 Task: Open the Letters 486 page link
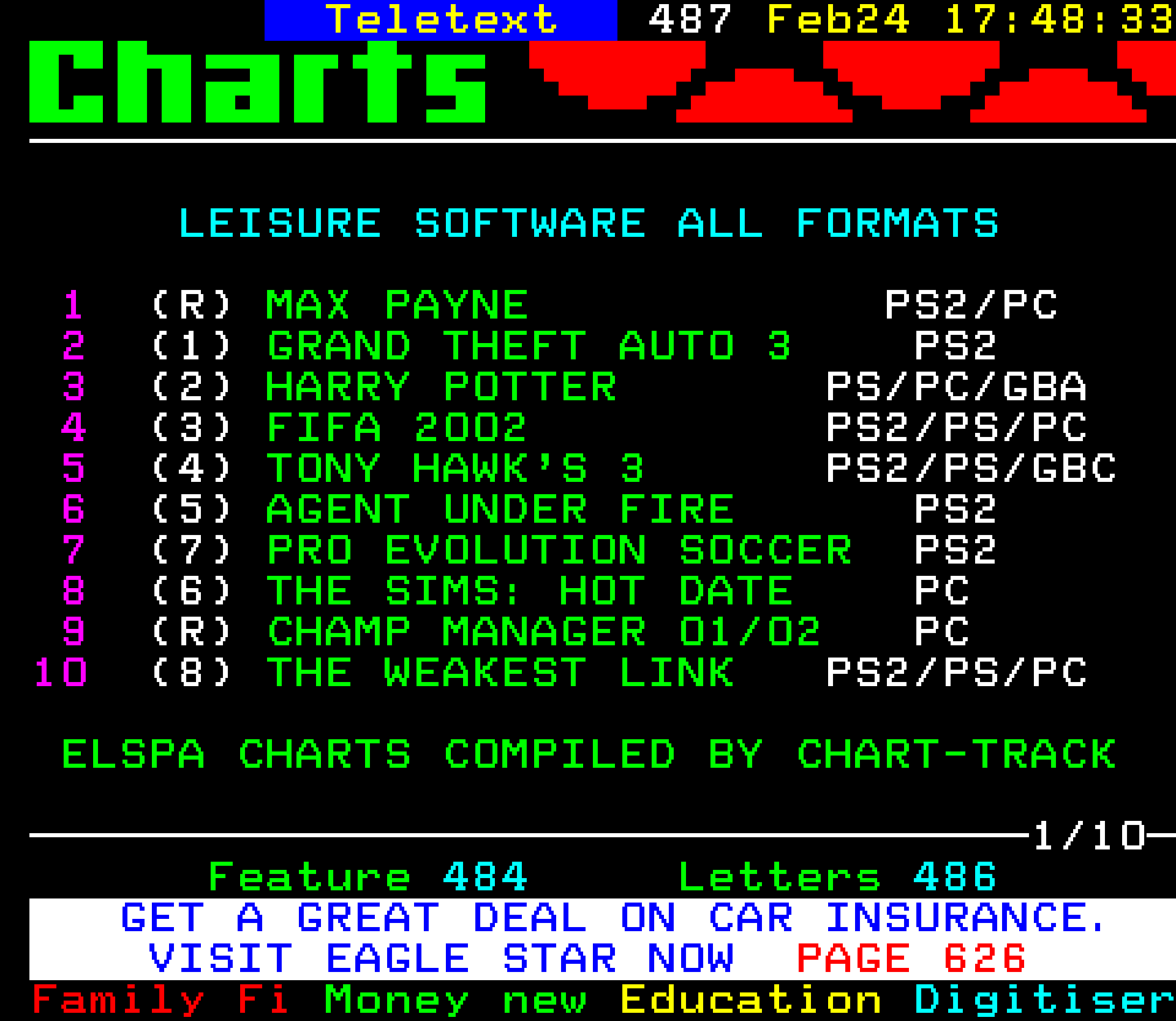point(837,877)
